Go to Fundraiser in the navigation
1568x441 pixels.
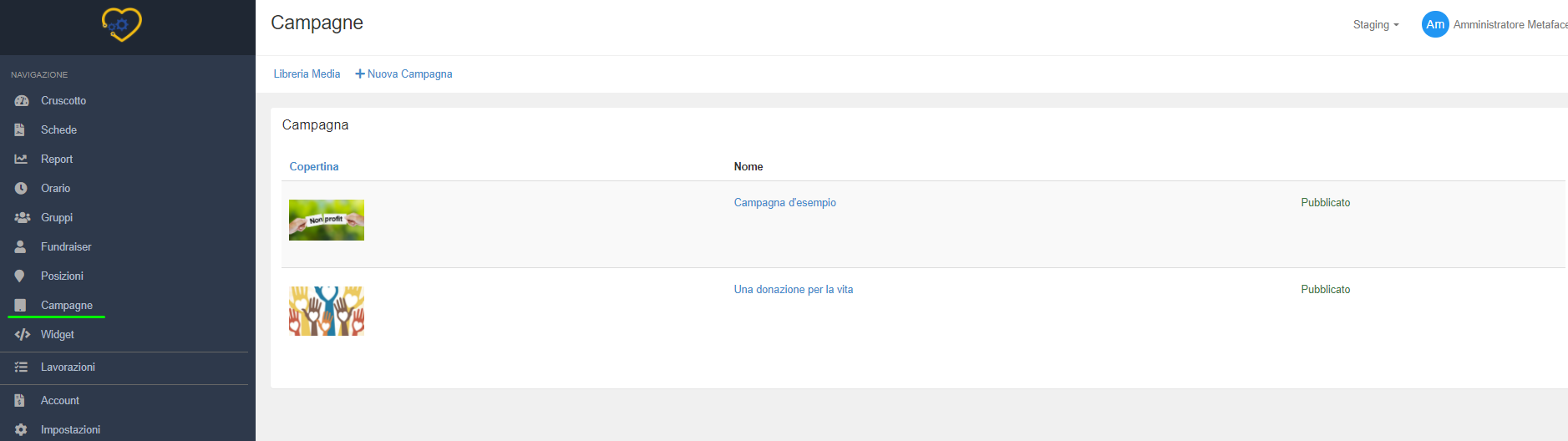(x=66, y=247)
